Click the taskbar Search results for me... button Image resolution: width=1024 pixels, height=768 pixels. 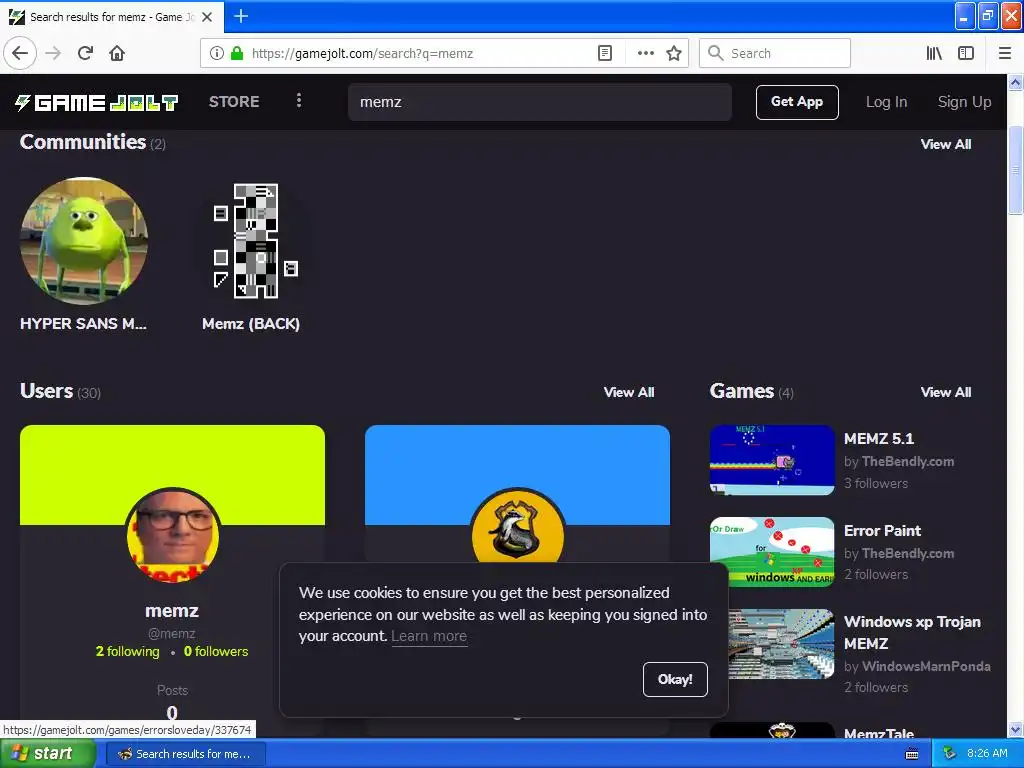[x=186, y=754]
